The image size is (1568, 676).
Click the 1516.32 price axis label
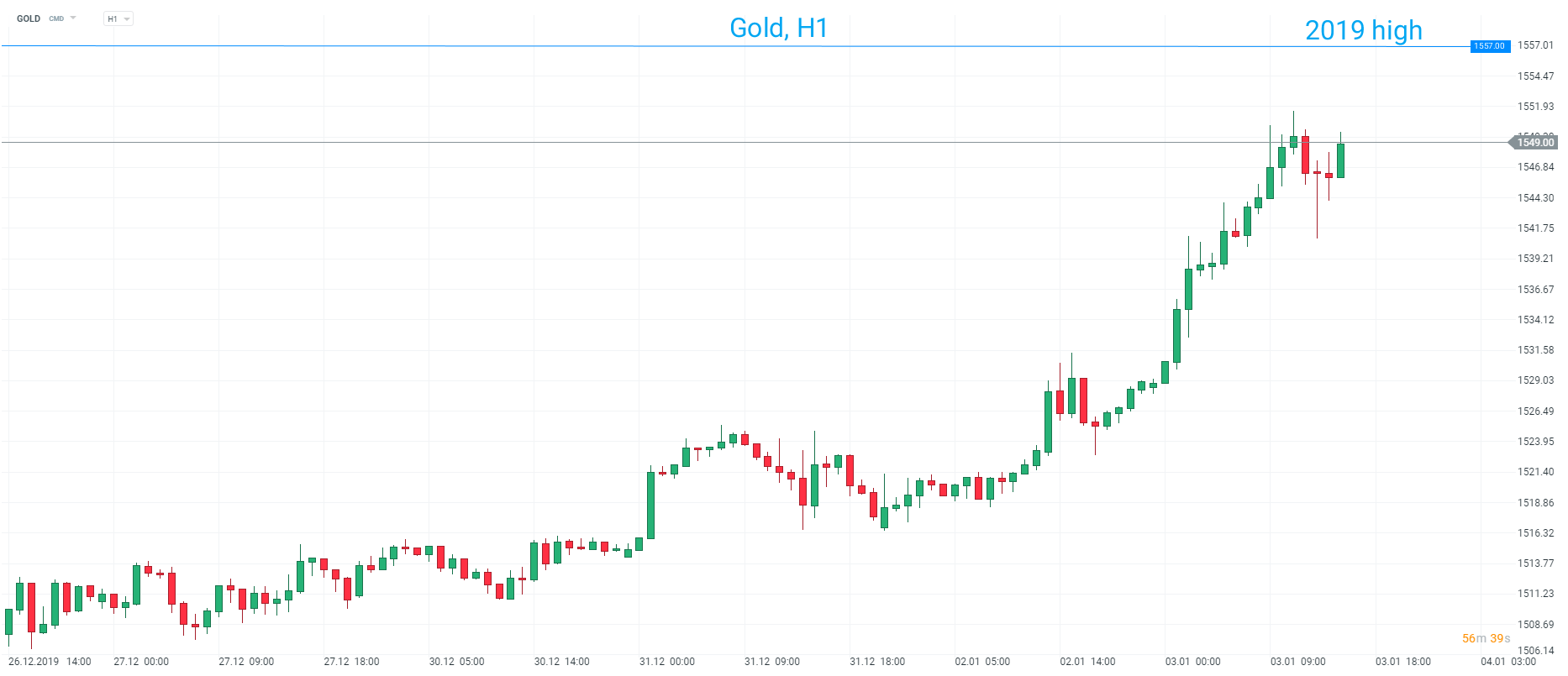[1535, 533]
